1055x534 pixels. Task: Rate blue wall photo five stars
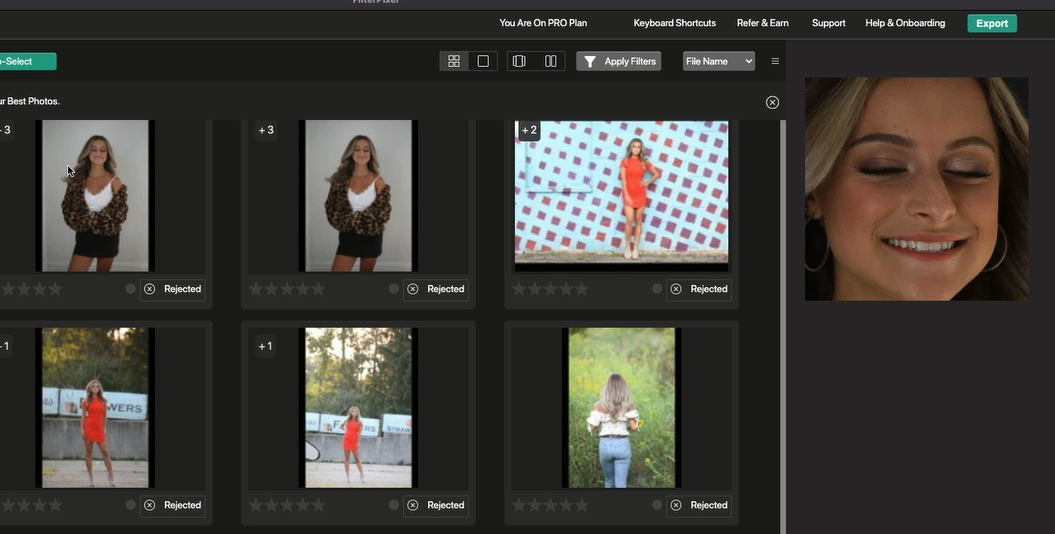[x=581, y=289]
